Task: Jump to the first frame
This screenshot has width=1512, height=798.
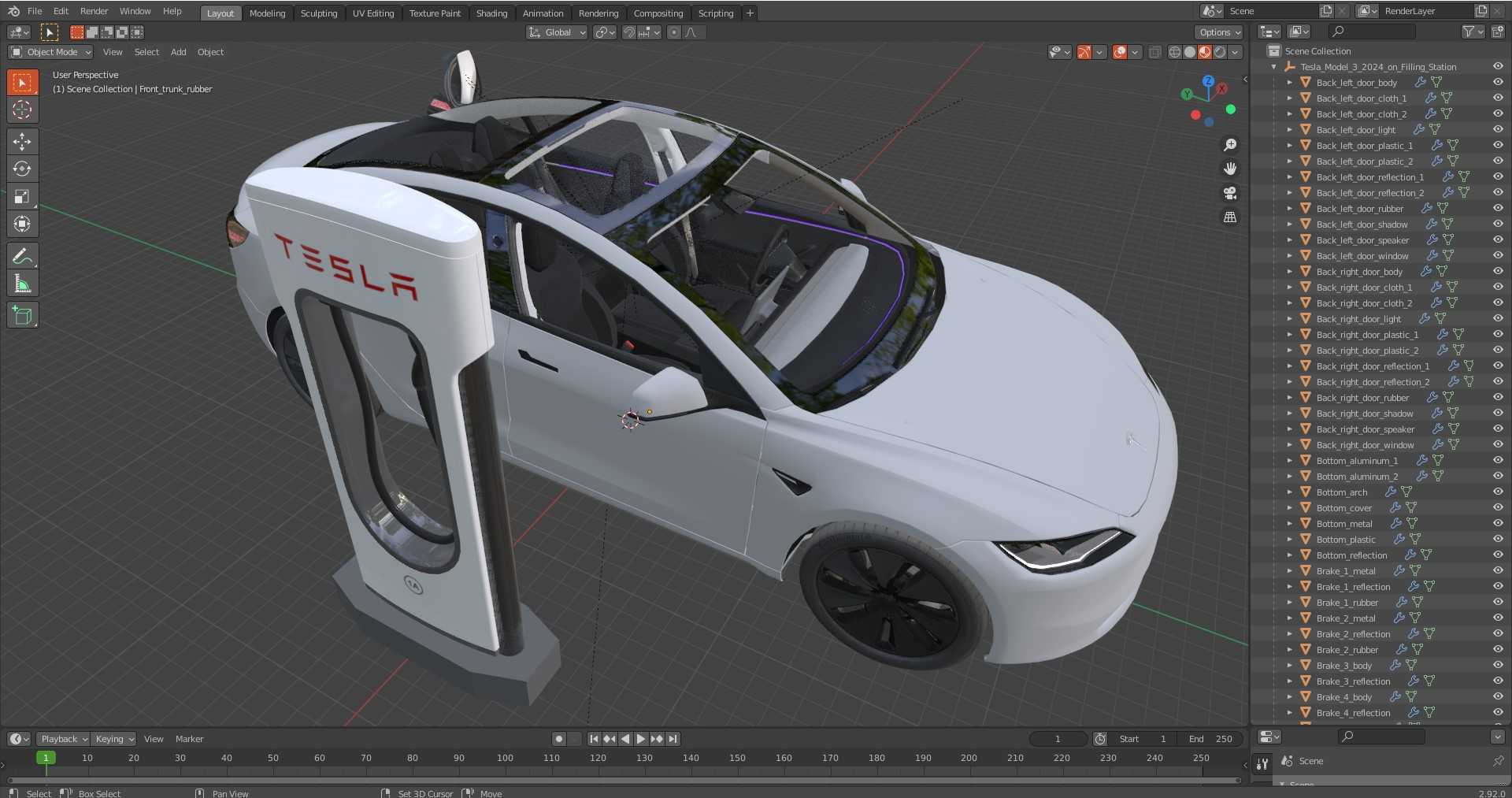Action: [x=594, y=739]
